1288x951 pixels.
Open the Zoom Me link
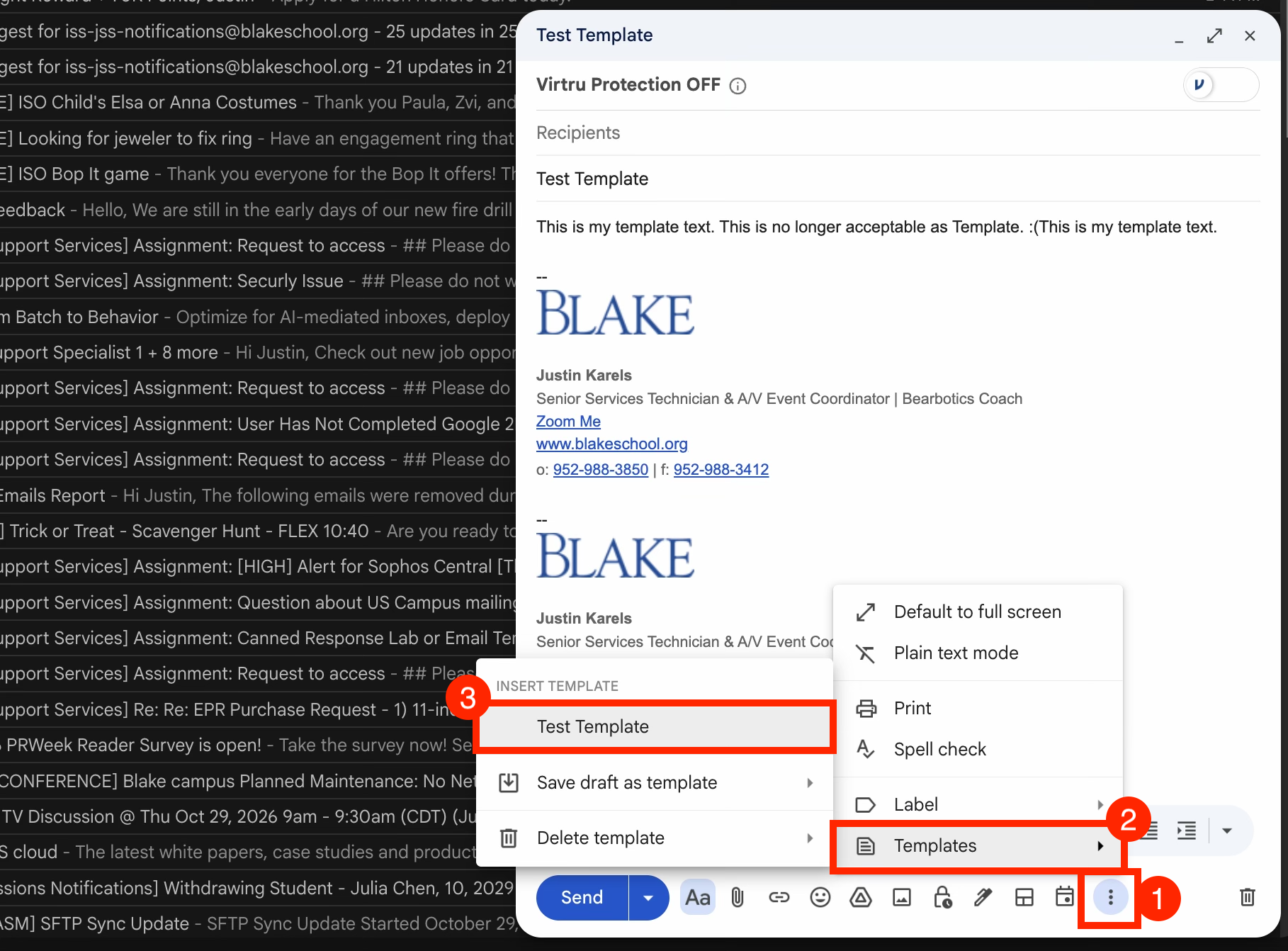pyautogui.click(x=568, y=422)
